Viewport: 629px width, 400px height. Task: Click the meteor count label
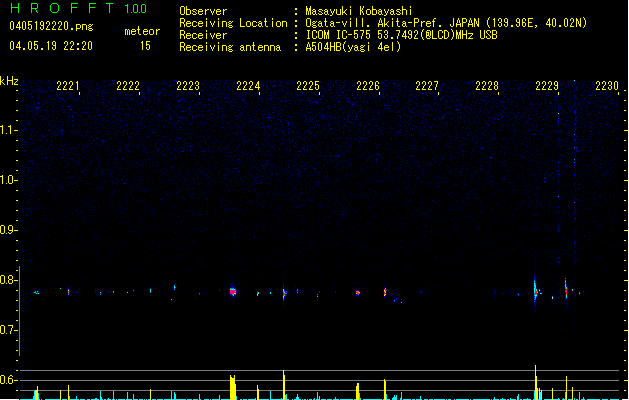coord(142,31)
